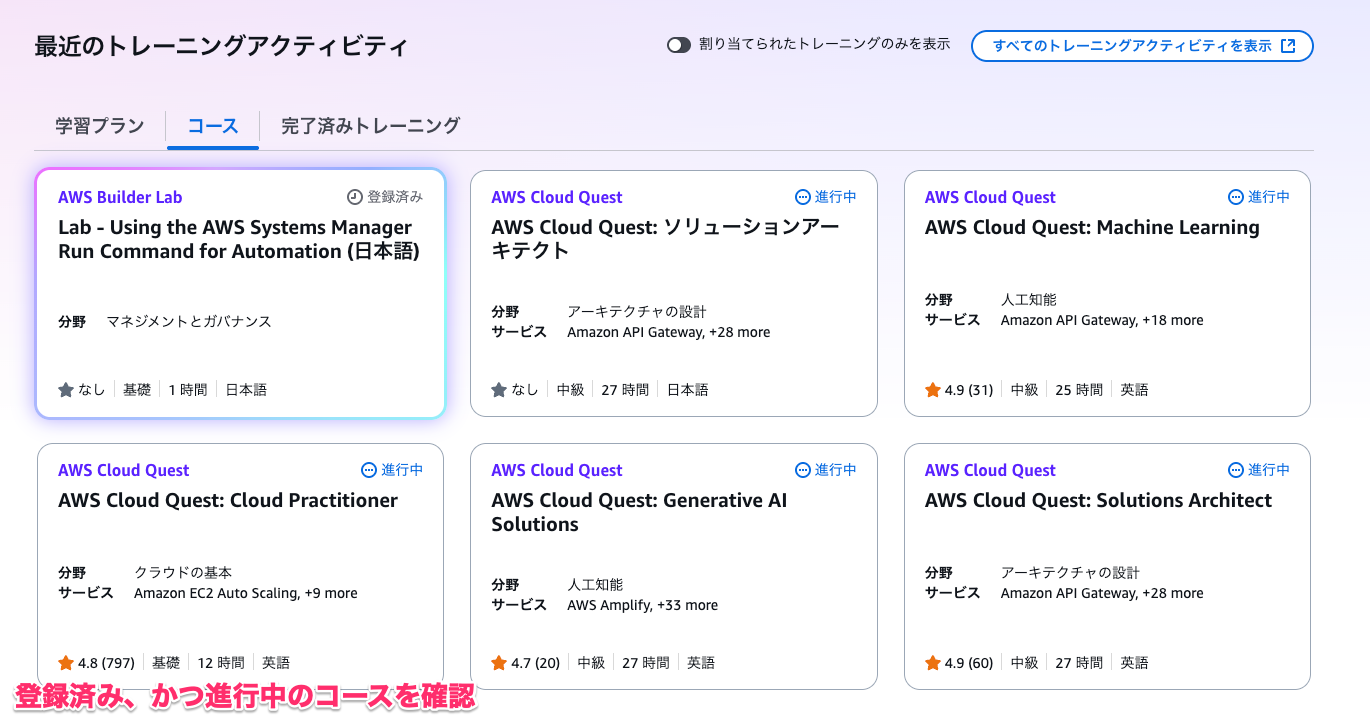Open AWS Cloud Quest: Machine Learning title
Image resolution: width=1370 pixels, height=723 pixels.
[1092, 228]
